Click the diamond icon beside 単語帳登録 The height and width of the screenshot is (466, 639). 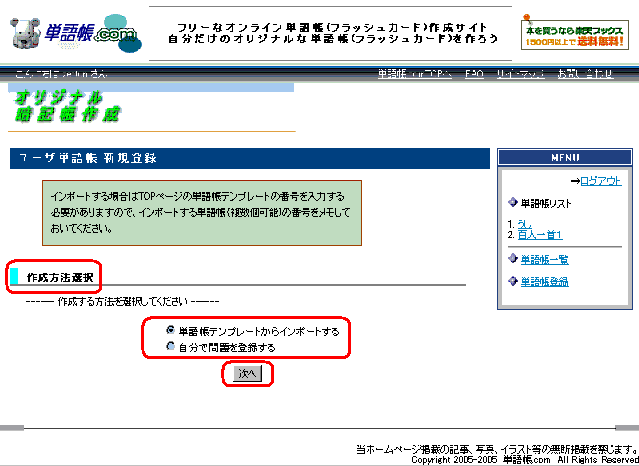point(513,282)
